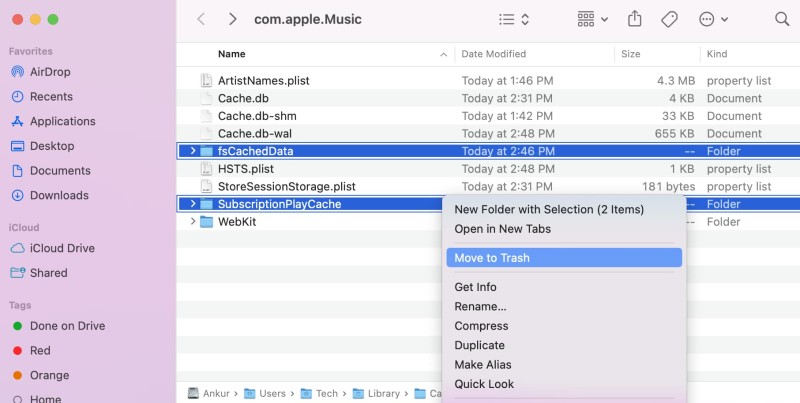Choose Move to Trash
This screenshot has height=403, width=800.
tap(564, 258)
